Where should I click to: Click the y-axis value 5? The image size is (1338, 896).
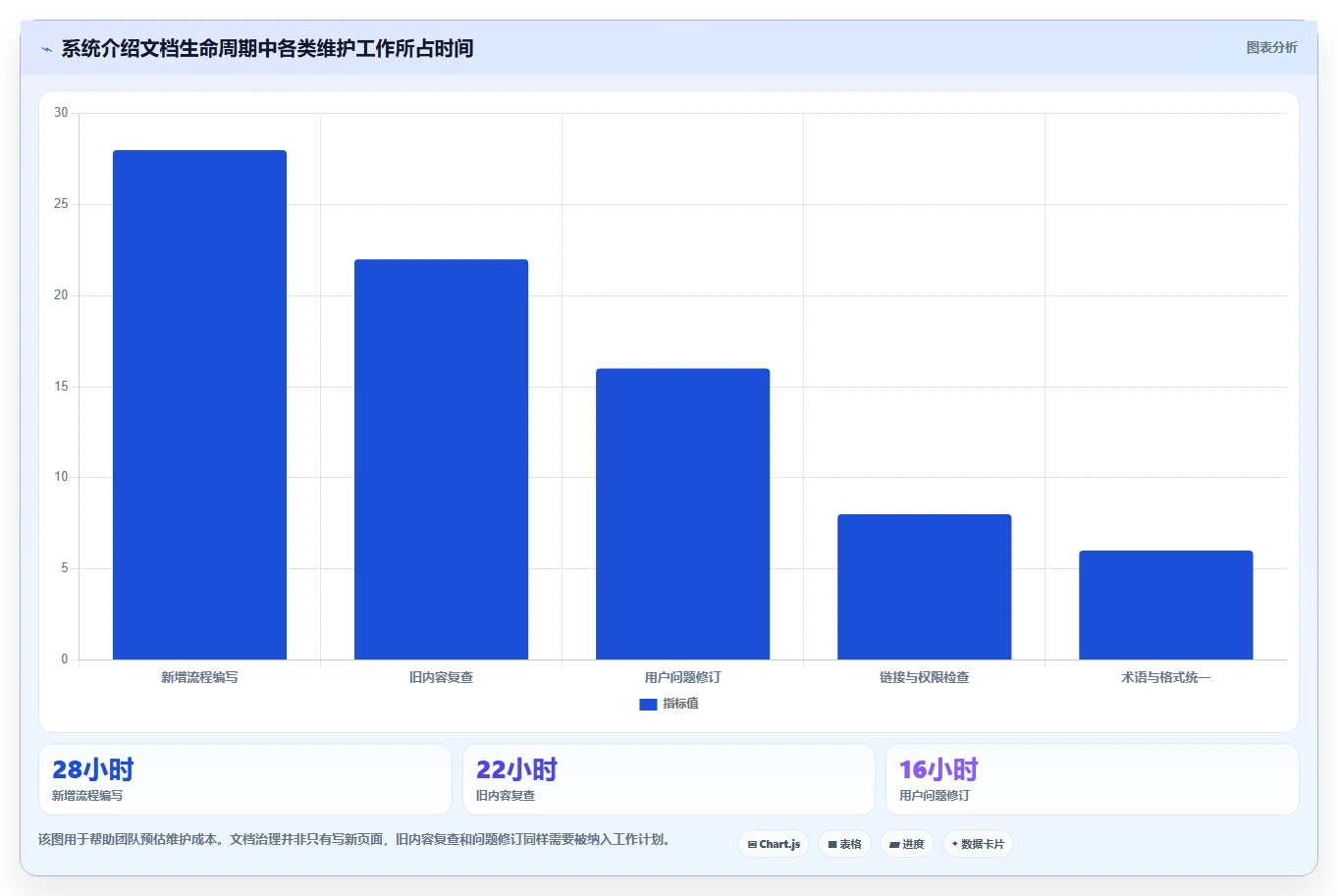coord(65,568)
